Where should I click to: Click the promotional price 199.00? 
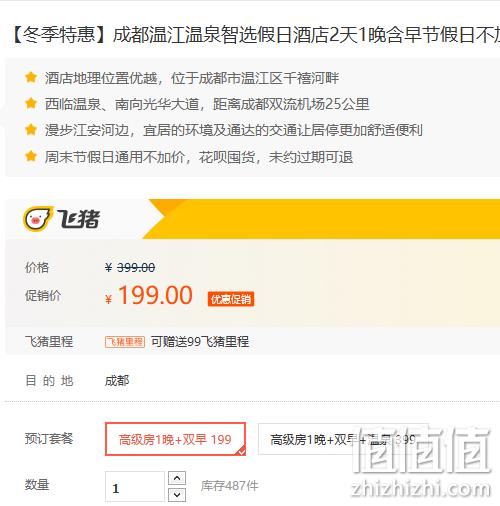point(155,295)
